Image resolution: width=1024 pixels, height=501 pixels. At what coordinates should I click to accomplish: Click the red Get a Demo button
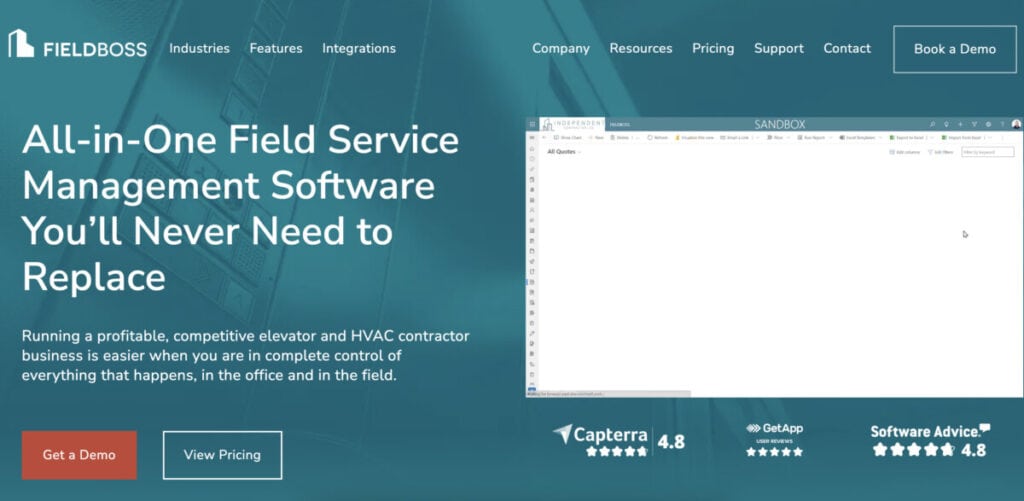click(79, 455)
